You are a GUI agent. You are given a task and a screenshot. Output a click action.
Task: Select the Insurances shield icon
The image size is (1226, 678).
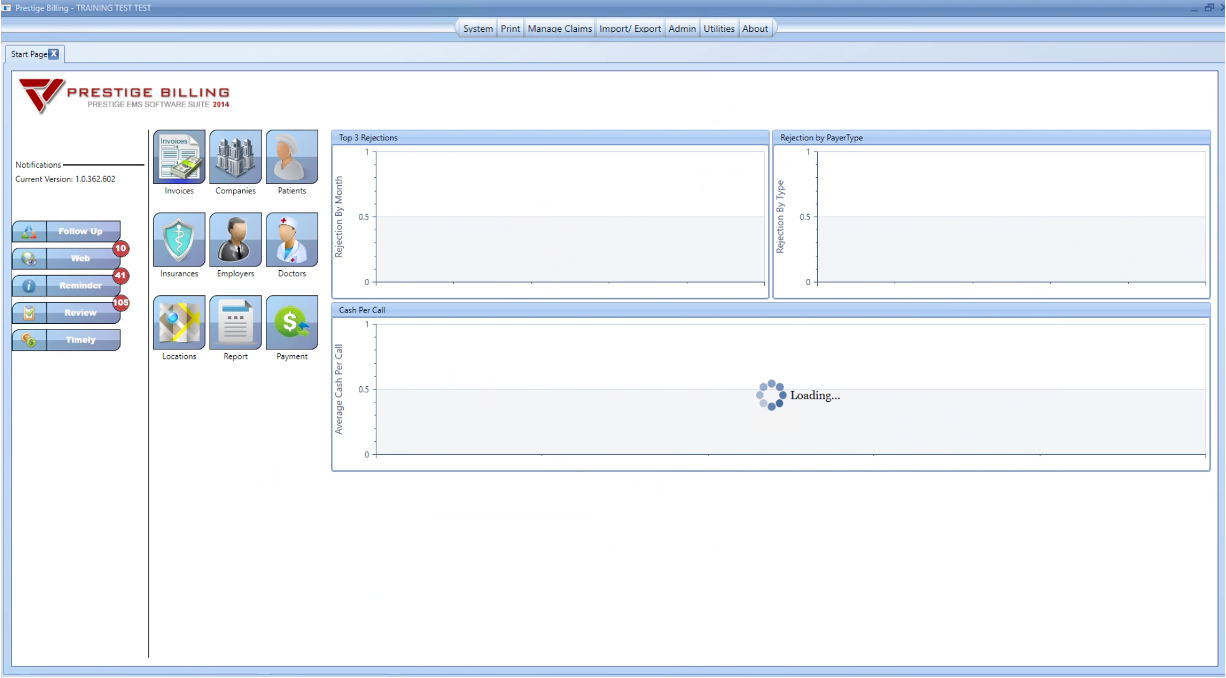179,239
